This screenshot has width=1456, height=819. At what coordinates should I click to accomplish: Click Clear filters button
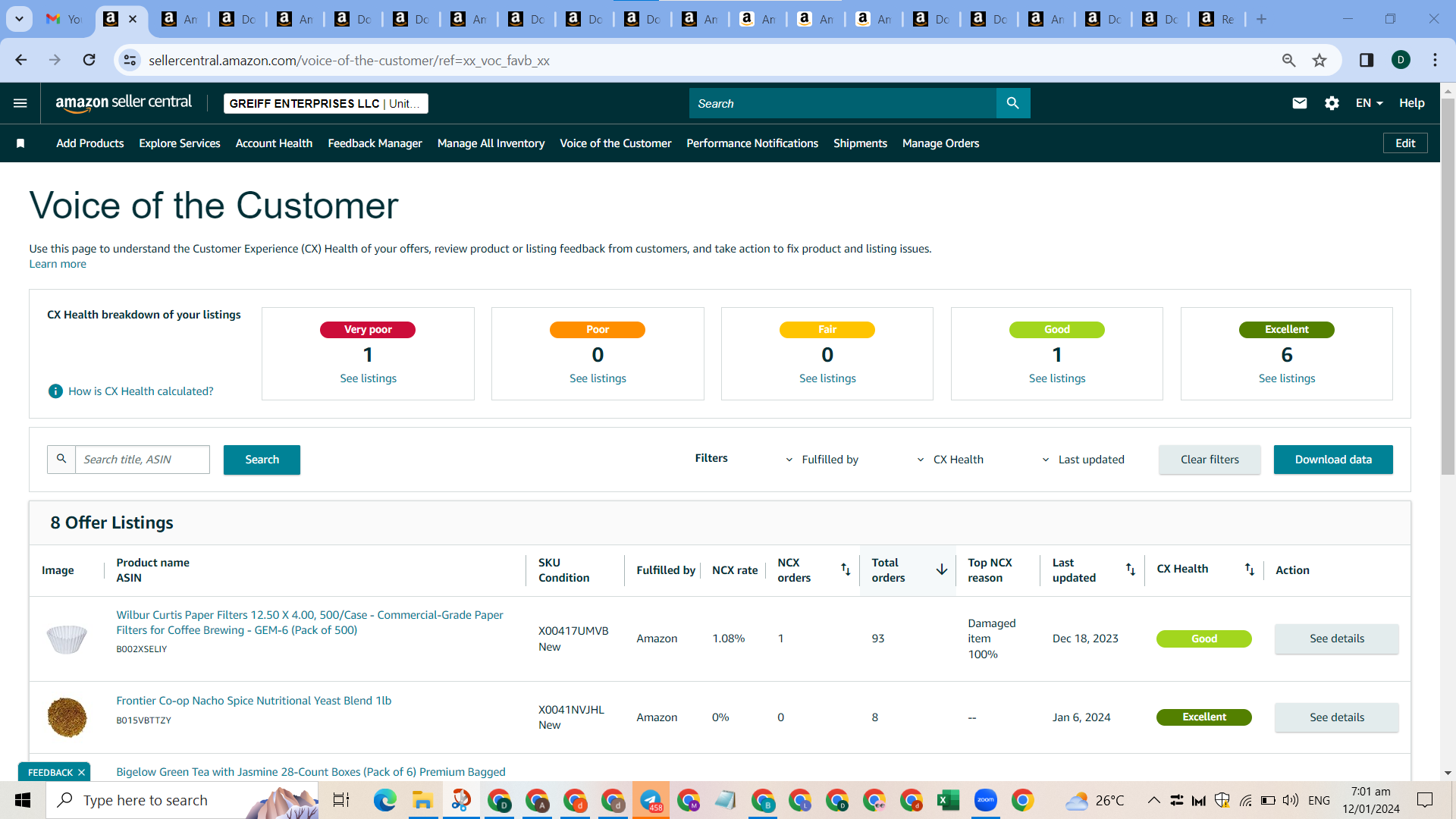[x=1210, y=460]
